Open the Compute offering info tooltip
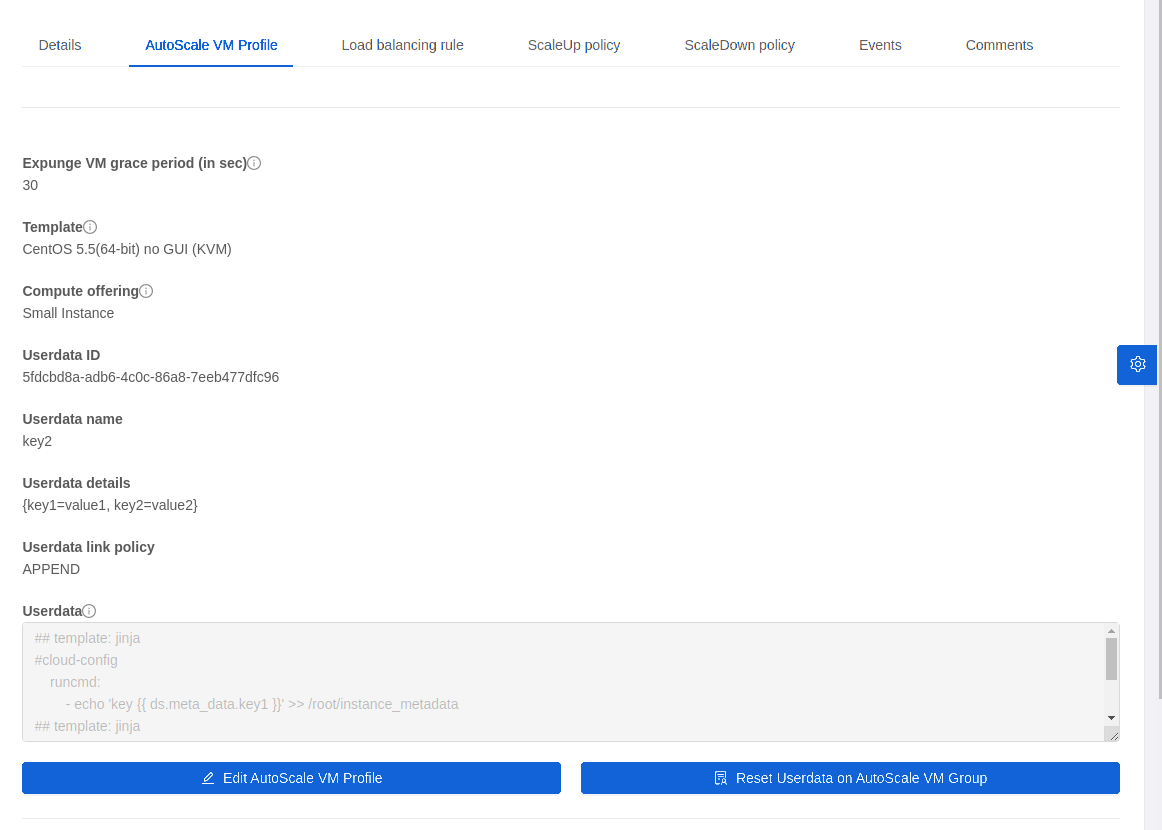The width and height of the screenshot is (1162, 830). coord(147,290)
